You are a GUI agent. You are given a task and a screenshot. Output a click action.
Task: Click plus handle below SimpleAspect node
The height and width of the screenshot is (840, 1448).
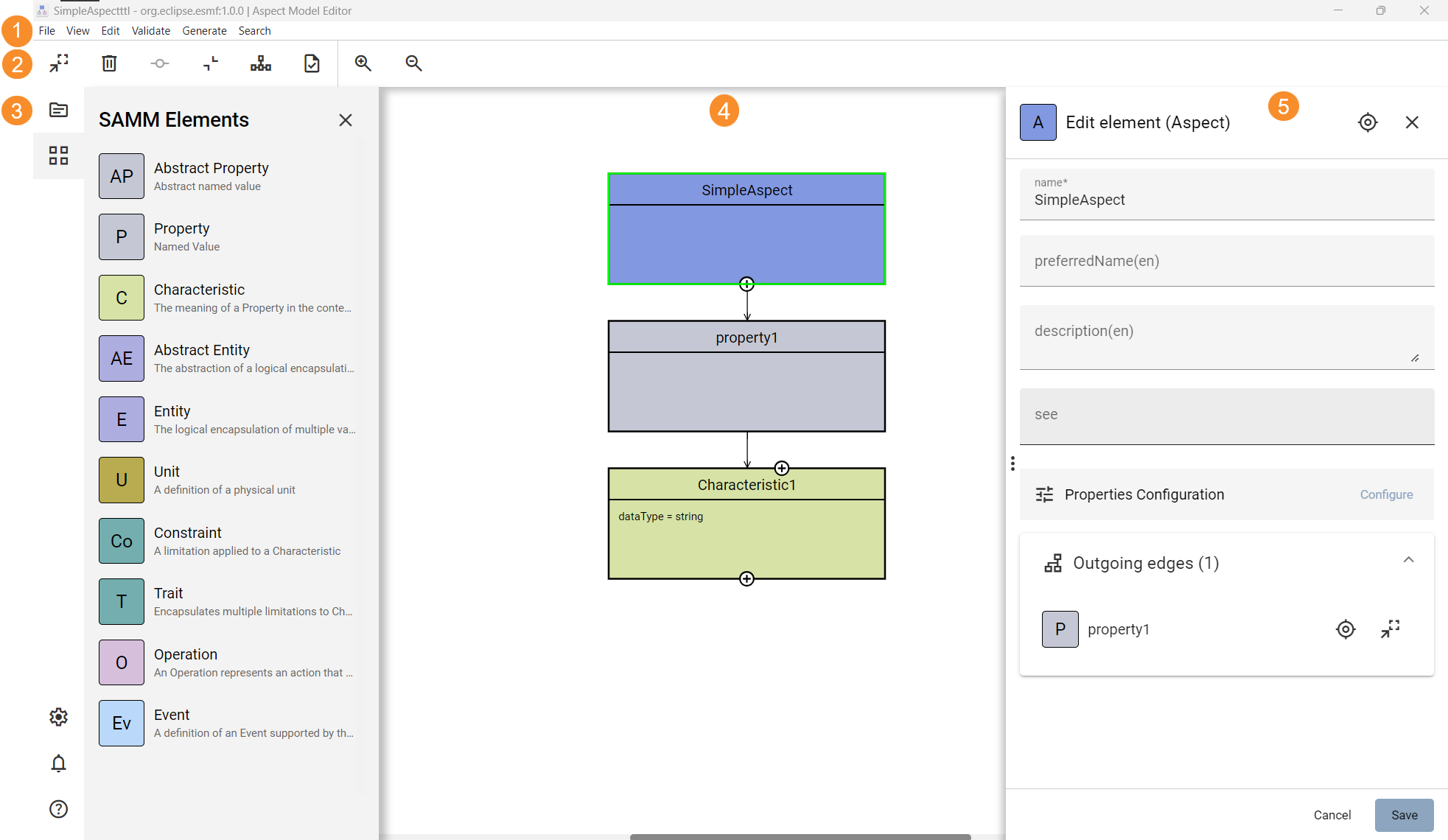(746, 284)
